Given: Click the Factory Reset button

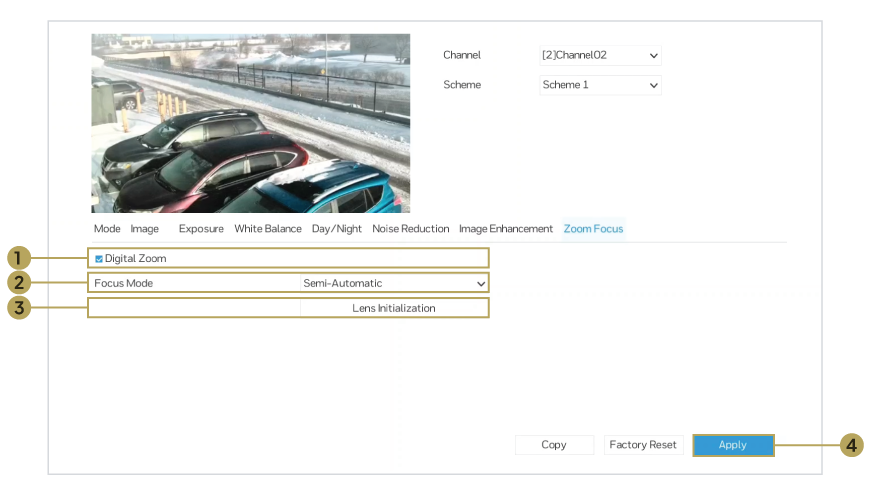Looking at the screenshot, I should coord(643,445).
